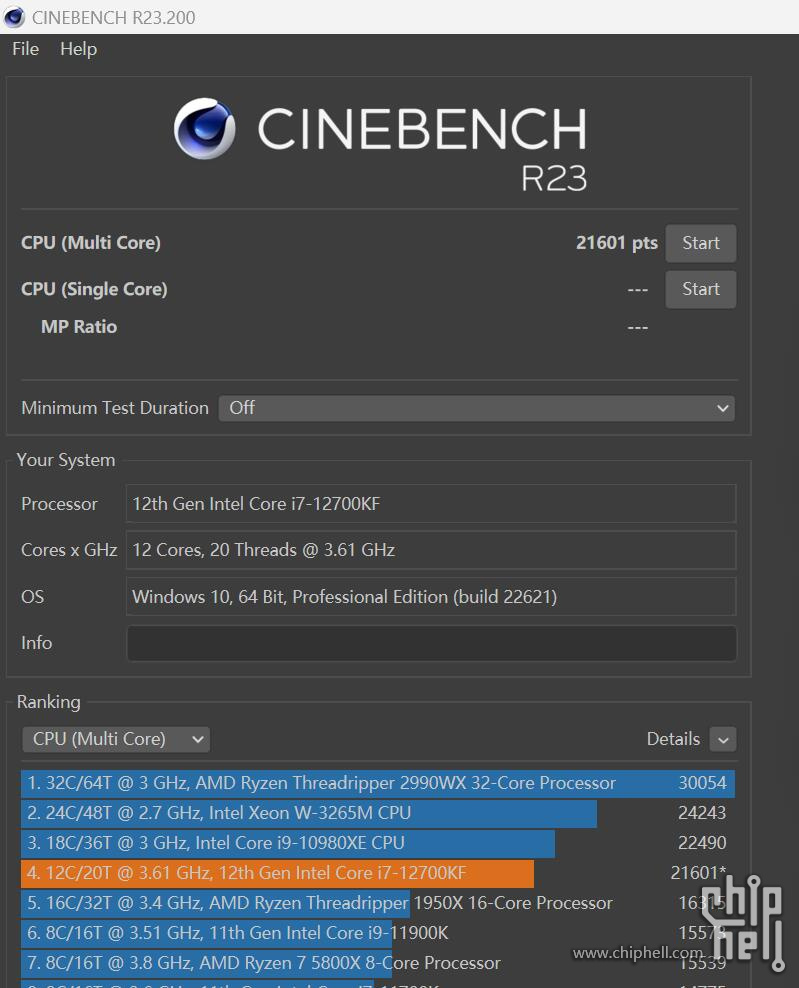Click the OS version field

(x=431, y=597)
